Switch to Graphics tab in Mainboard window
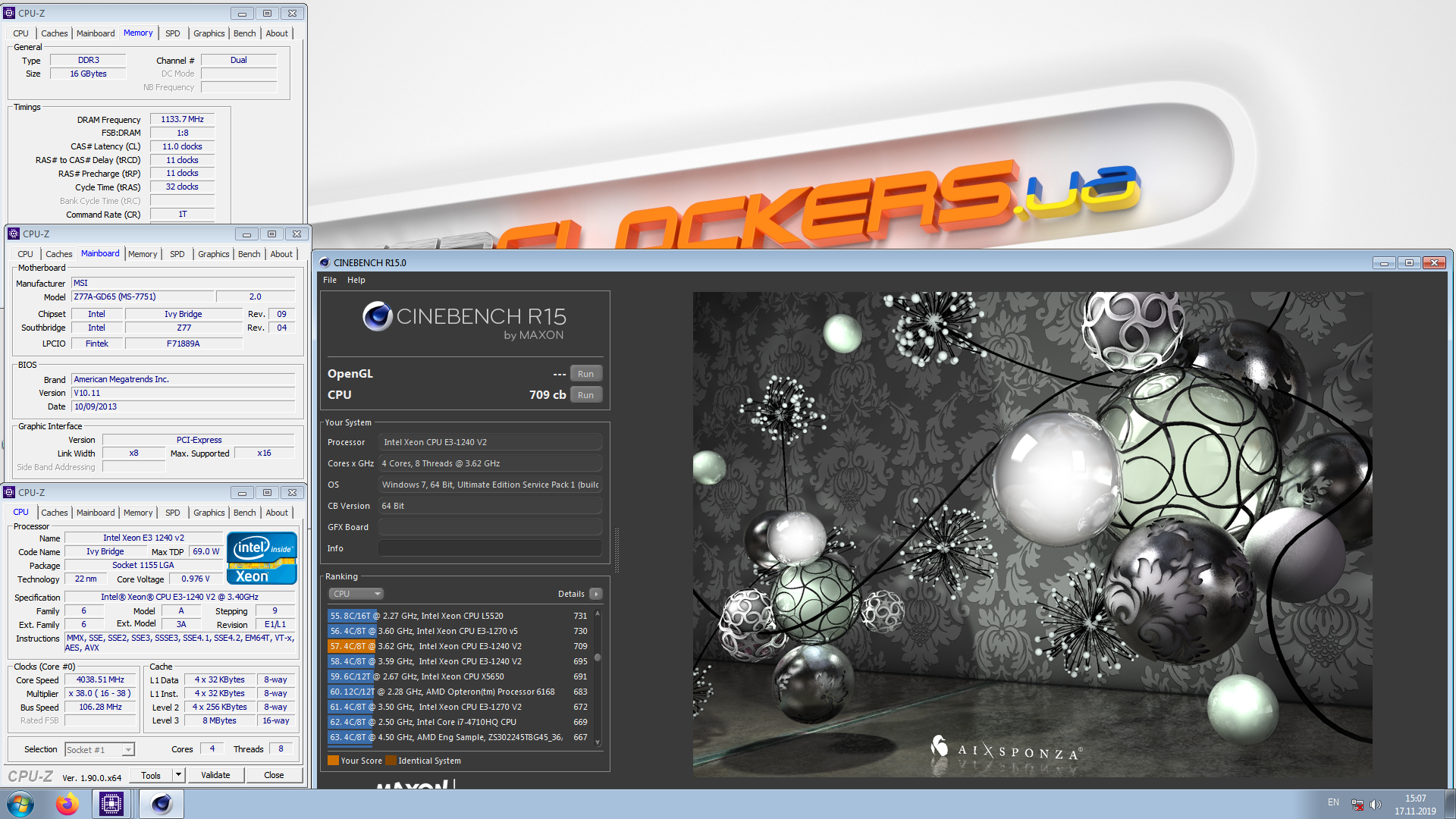The height and width of the screenshot is (819, 1456). click(x=213, y=254)
